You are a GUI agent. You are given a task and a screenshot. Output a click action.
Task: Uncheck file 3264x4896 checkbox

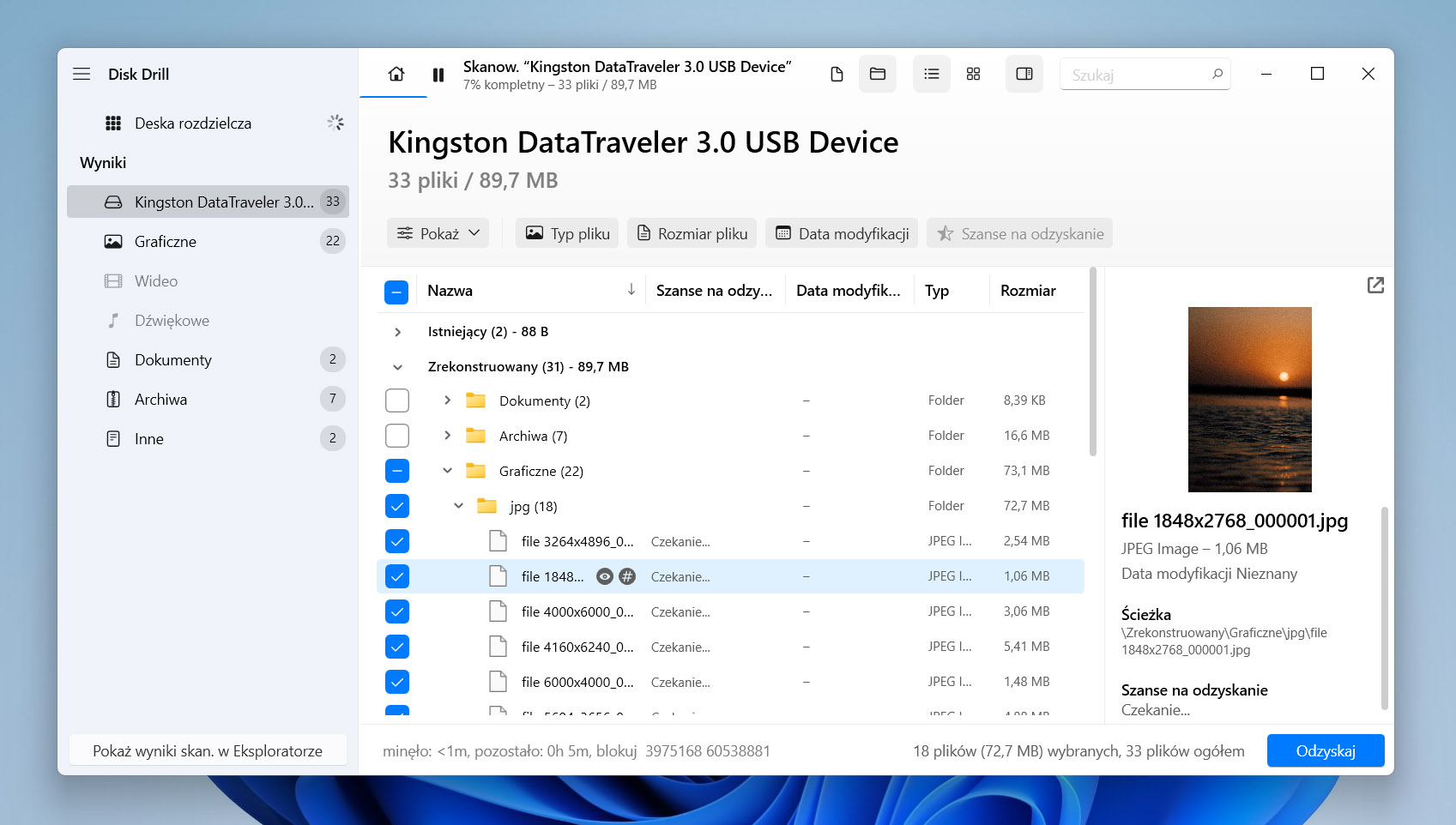click(397, 541)
